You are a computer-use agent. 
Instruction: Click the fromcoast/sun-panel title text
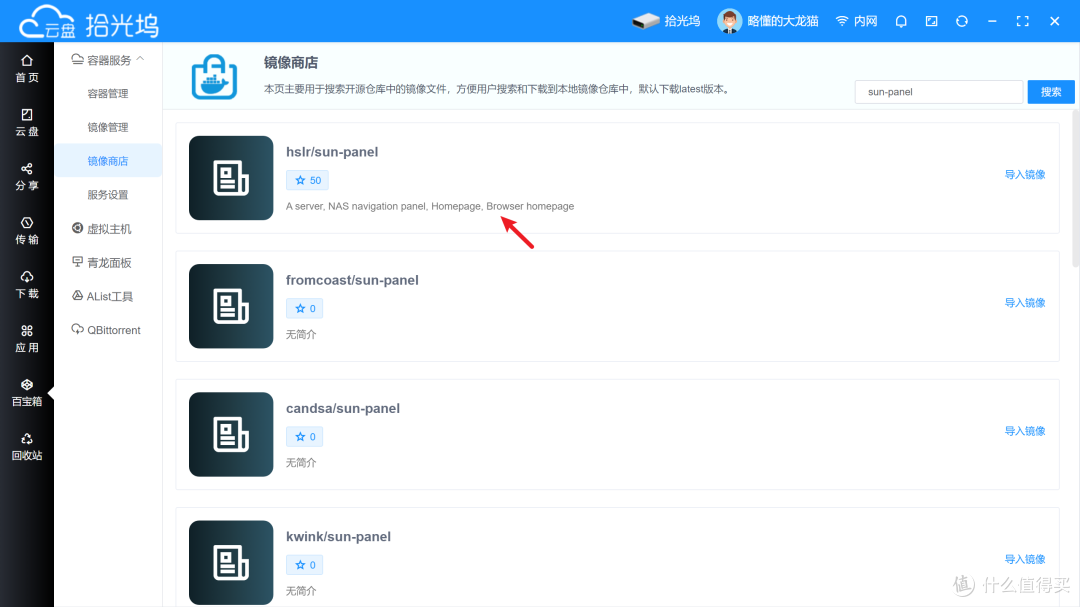click(x=352, y=280)
